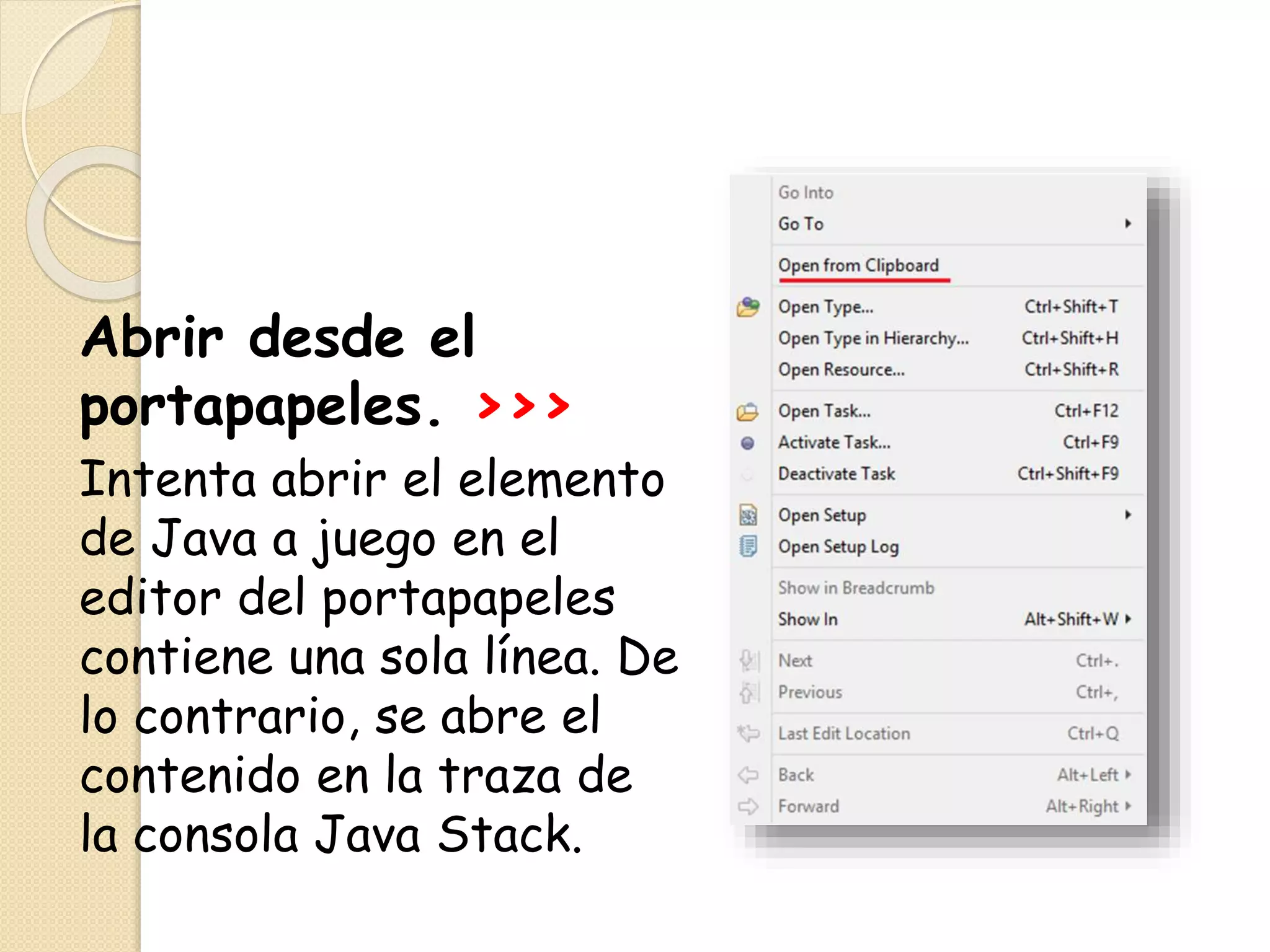Click the Previous annotation arrow icon

tap(748, 692)
